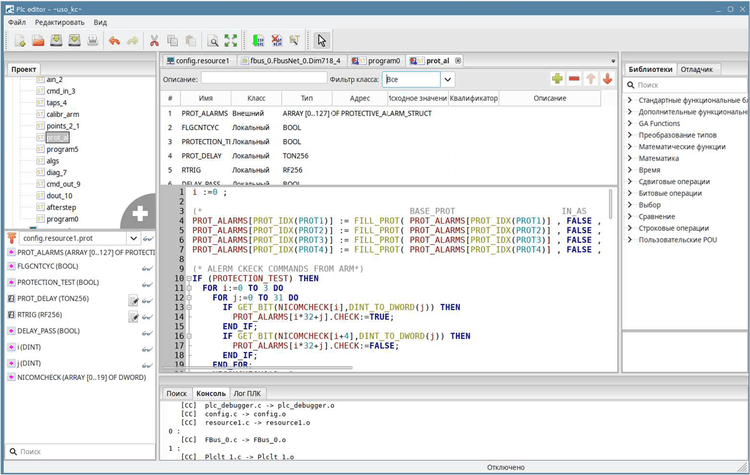Viewport: 750px width, 475px height.
Task: Click debug glasses for DELAY_PASS (BOOL)
Action: [x=147, y=333]
